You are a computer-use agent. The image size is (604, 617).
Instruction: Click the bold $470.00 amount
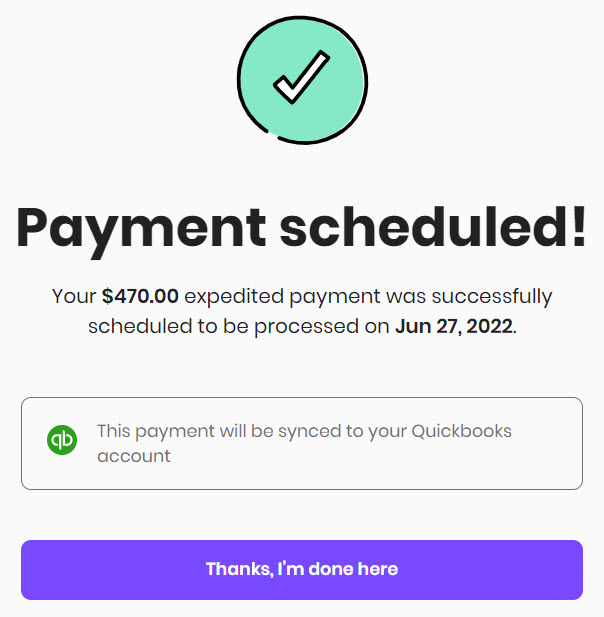click(x=140, y=296)
